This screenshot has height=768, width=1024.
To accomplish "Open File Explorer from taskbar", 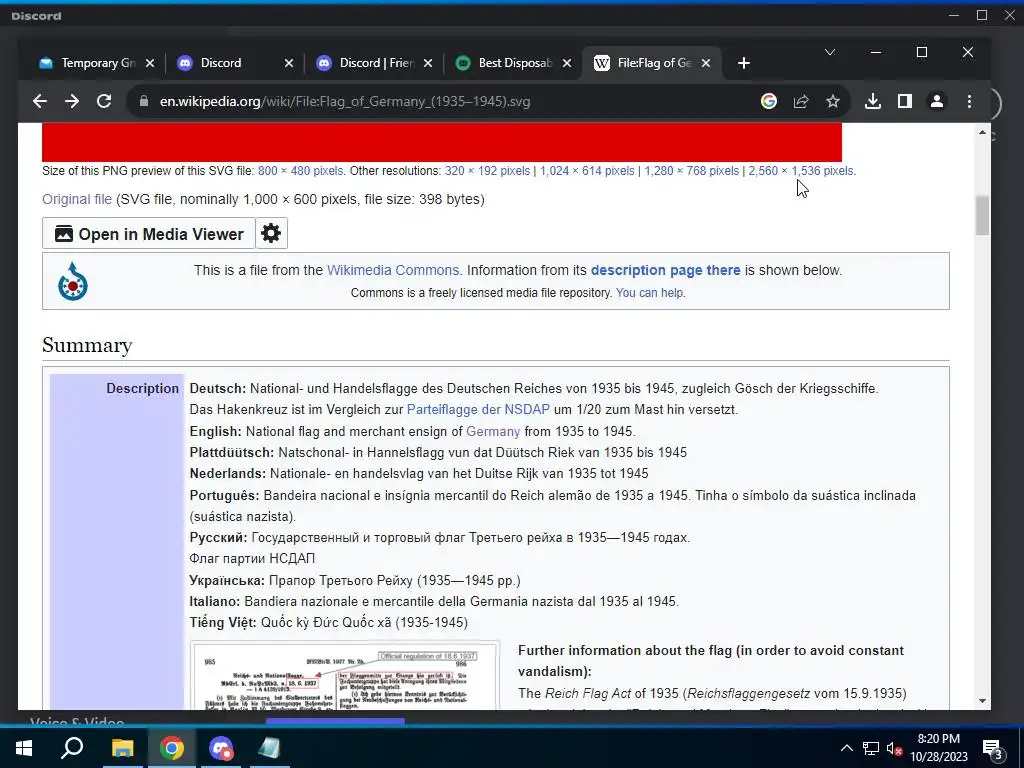I will click(x=122, y=748).
